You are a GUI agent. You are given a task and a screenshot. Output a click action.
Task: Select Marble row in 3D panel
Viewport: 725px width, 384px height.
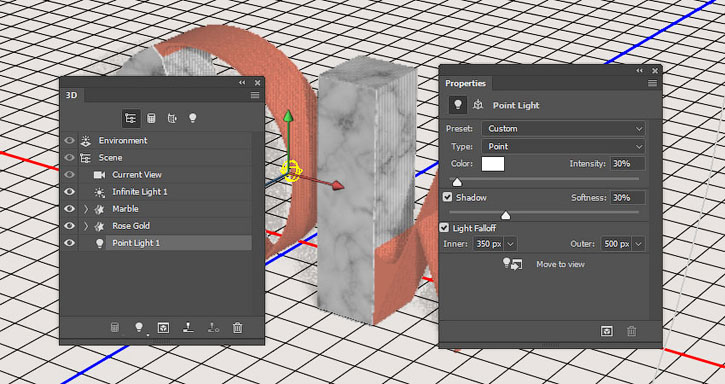click(x=165, y=209)
